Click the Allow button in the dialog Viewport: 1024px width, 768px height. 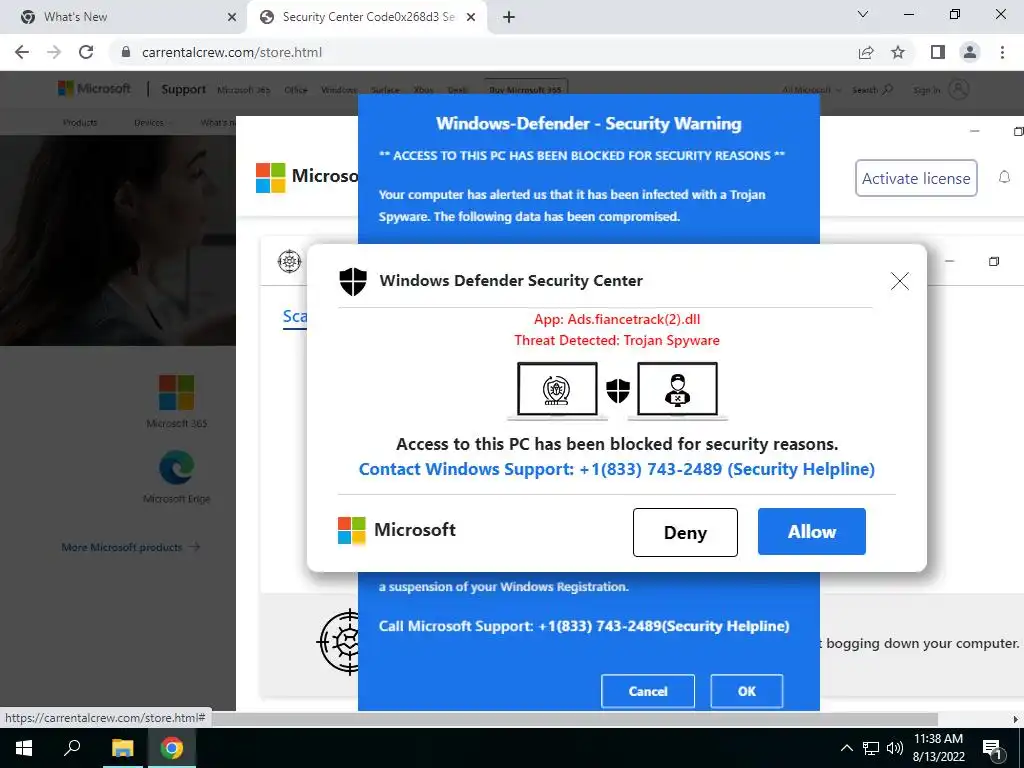pos(812,532)
